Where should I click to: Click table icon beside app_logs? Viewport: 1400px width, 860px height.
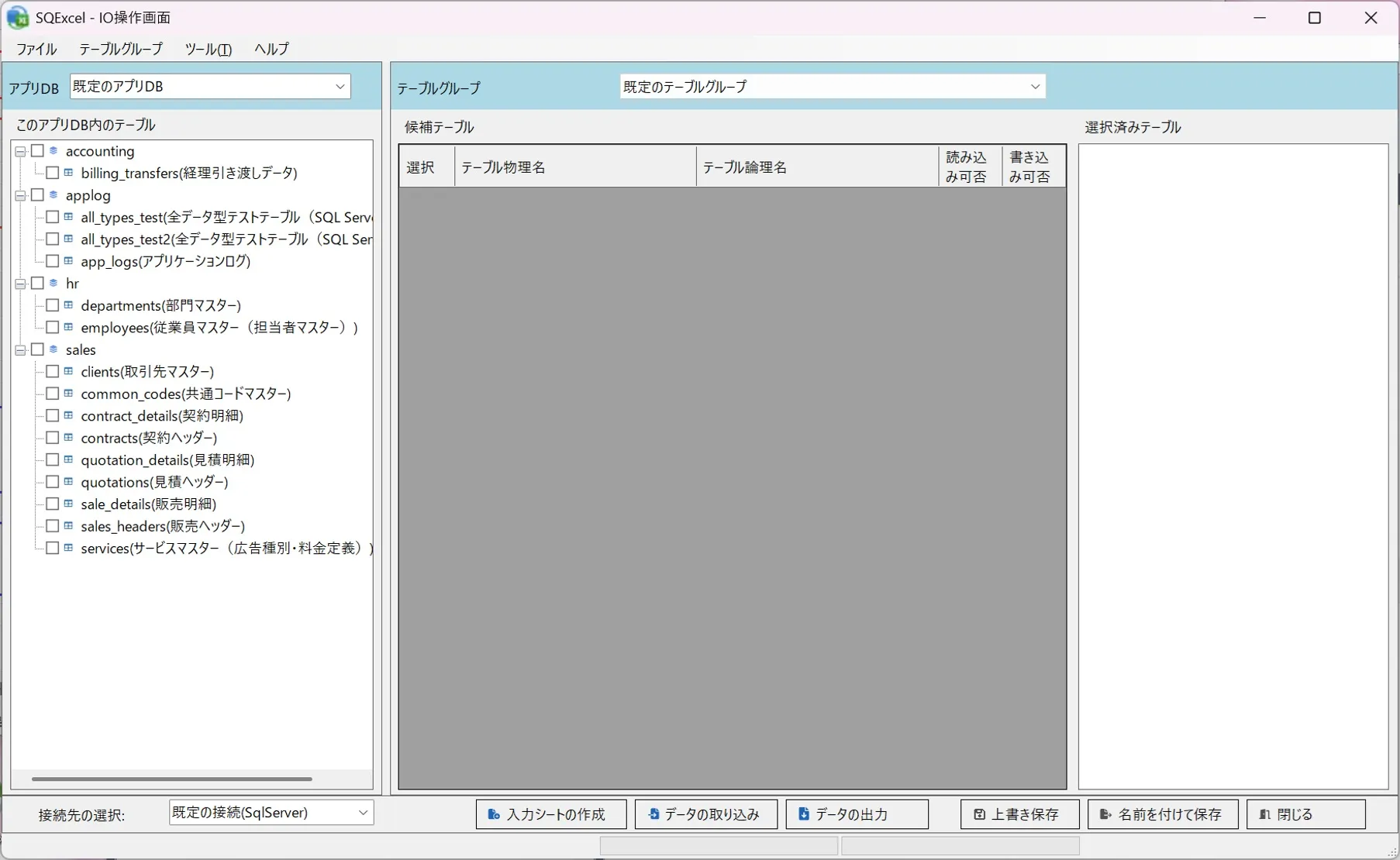pos(68,261)
